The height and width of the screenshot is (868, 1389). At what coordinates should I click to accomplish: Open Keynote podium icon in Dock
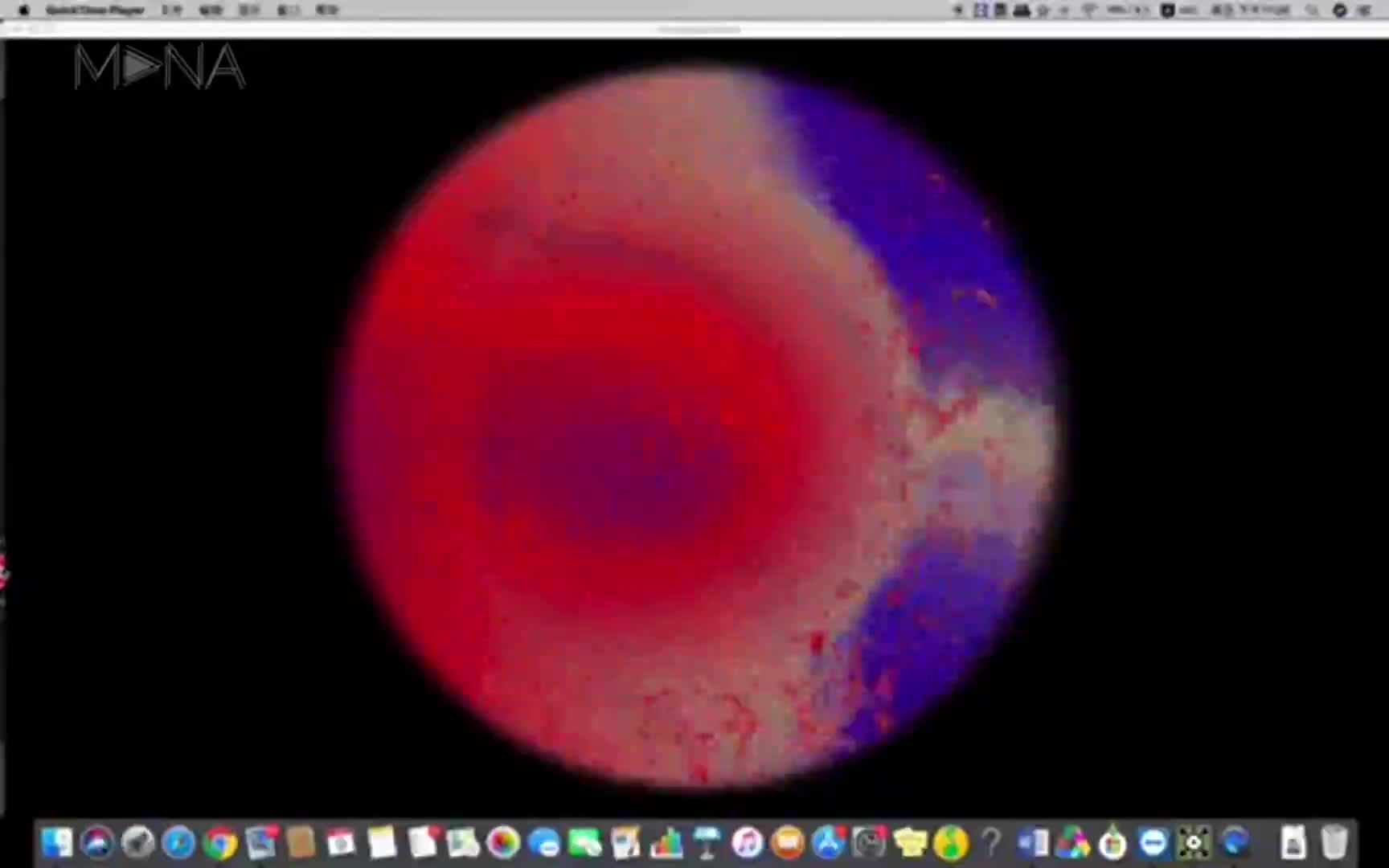[x=707, y=843]
